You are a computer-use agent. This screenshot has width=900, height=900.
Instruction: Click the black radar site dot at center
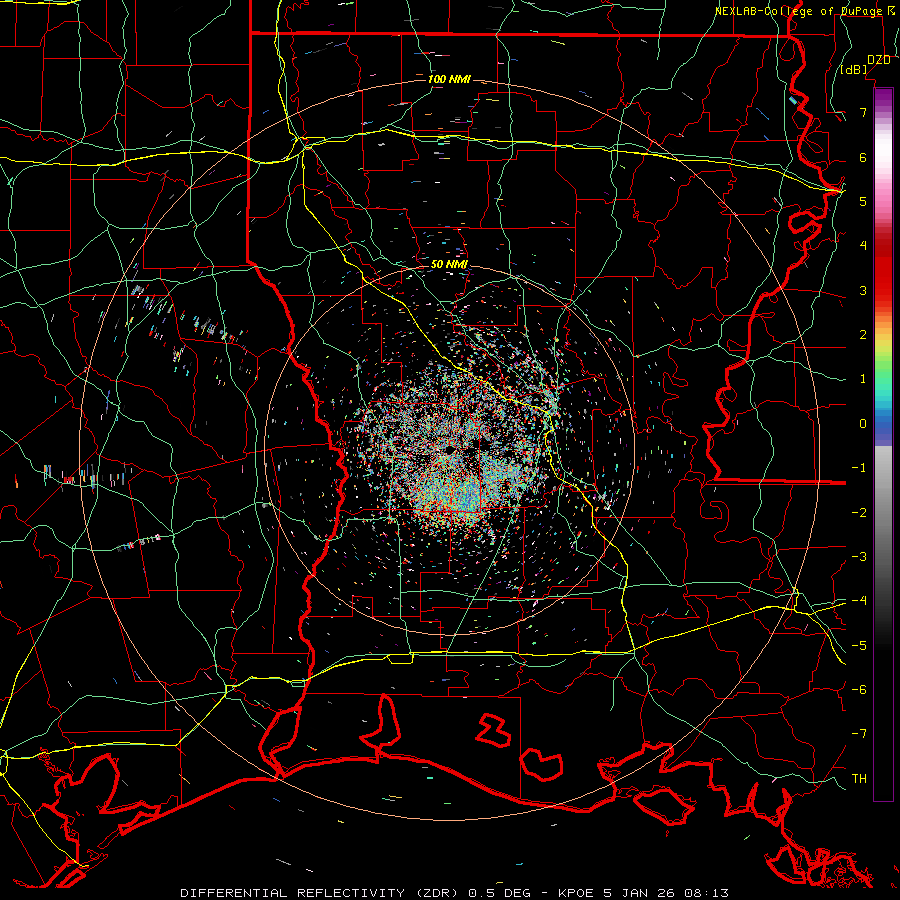pyautogui.click(x=450, y=450)
